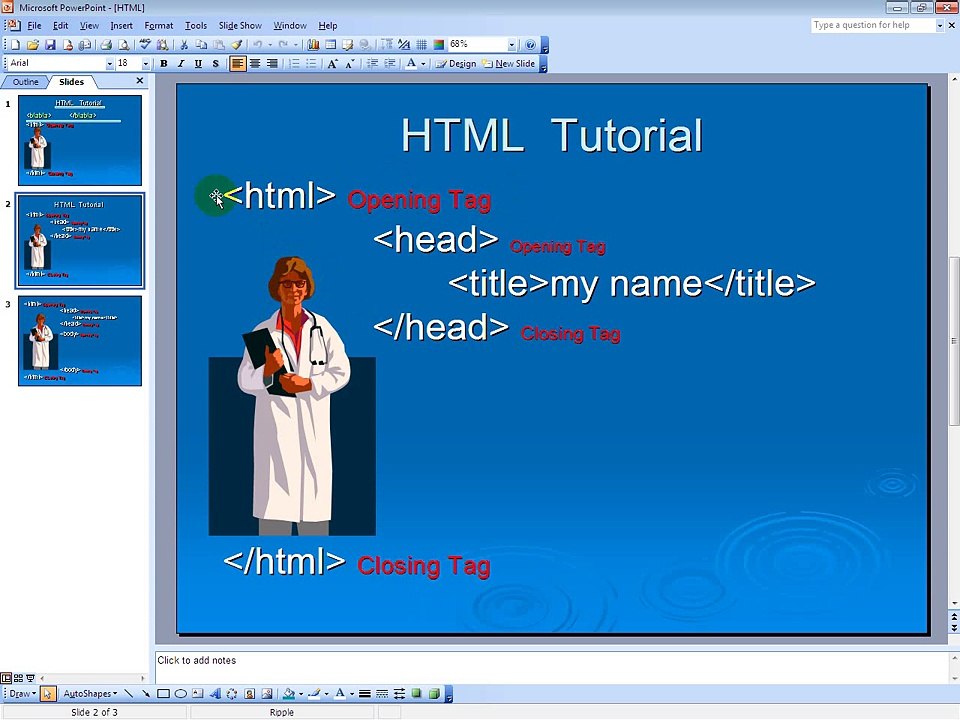Open Print Preview from the toolbar

tap(124, 45)
